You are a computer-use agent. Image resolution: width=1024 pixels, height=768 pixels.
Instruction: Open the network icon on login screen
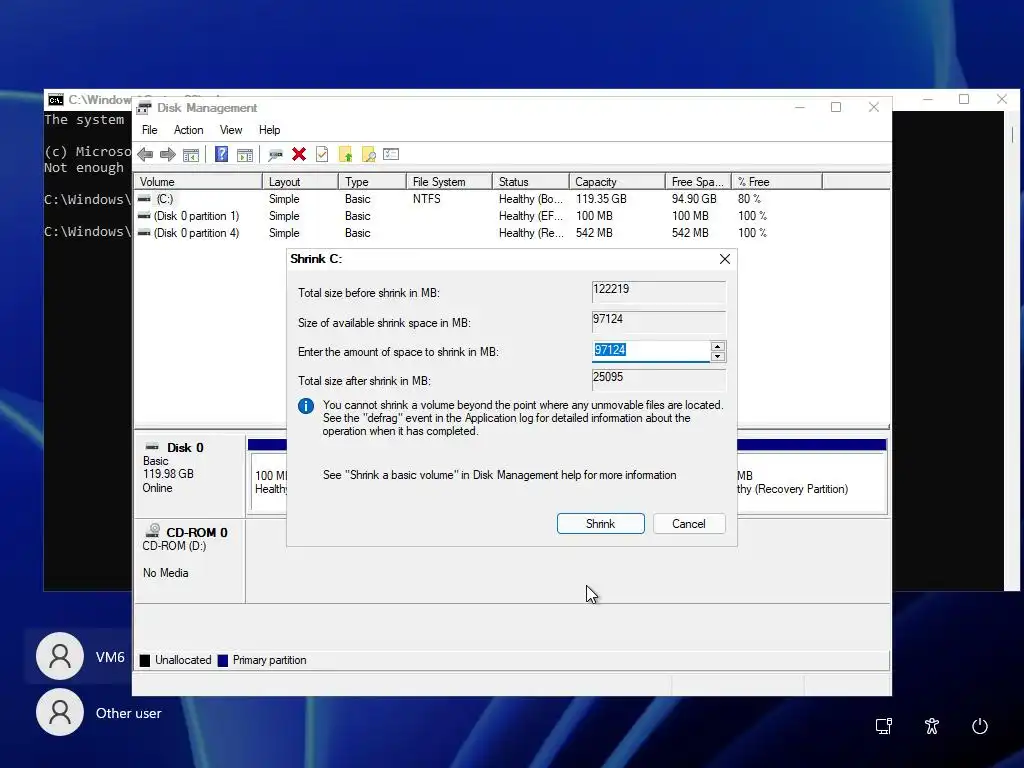pyautogui.click(x=884, y=726)
